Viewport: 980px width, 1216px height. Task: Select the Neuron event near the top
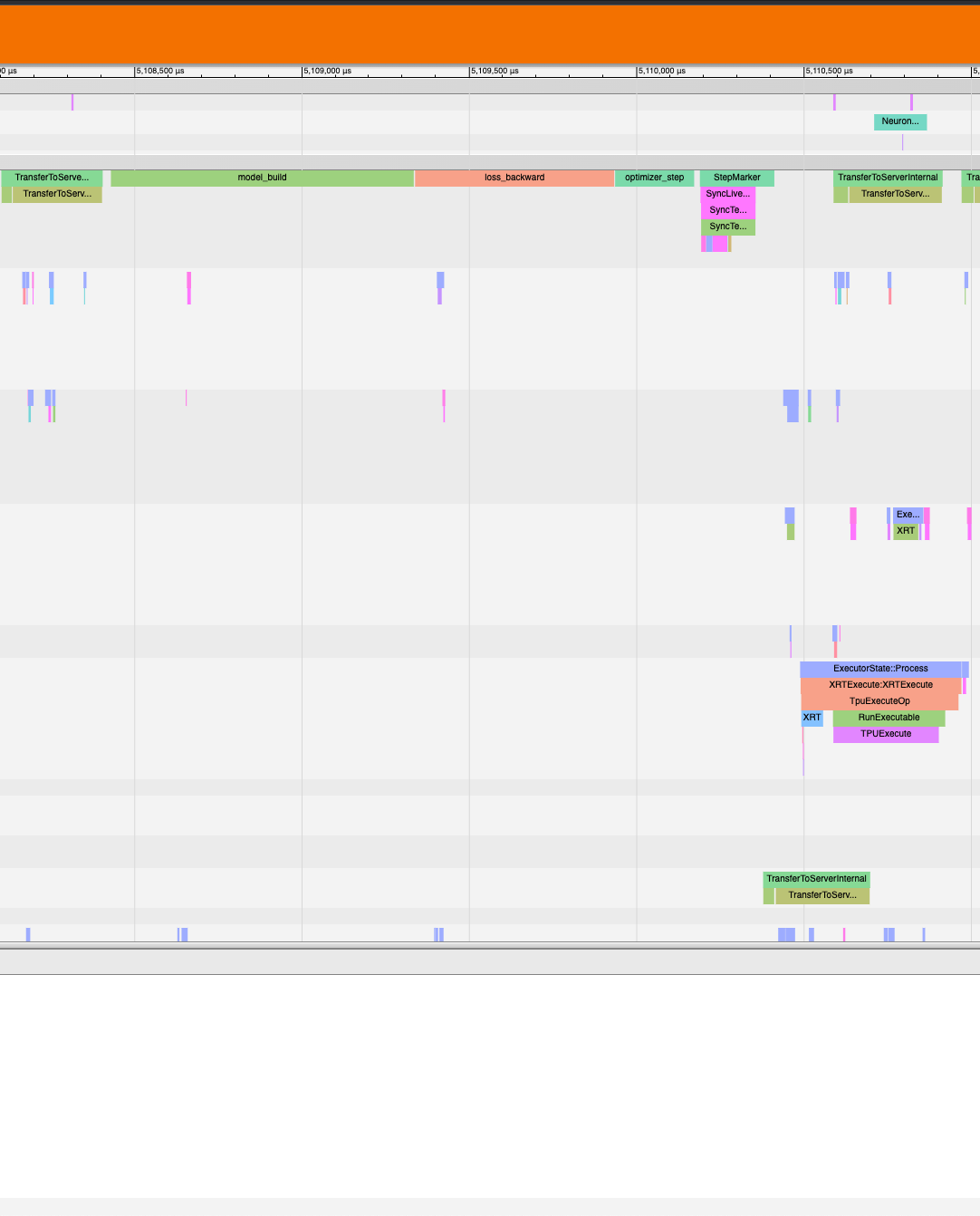899,120
